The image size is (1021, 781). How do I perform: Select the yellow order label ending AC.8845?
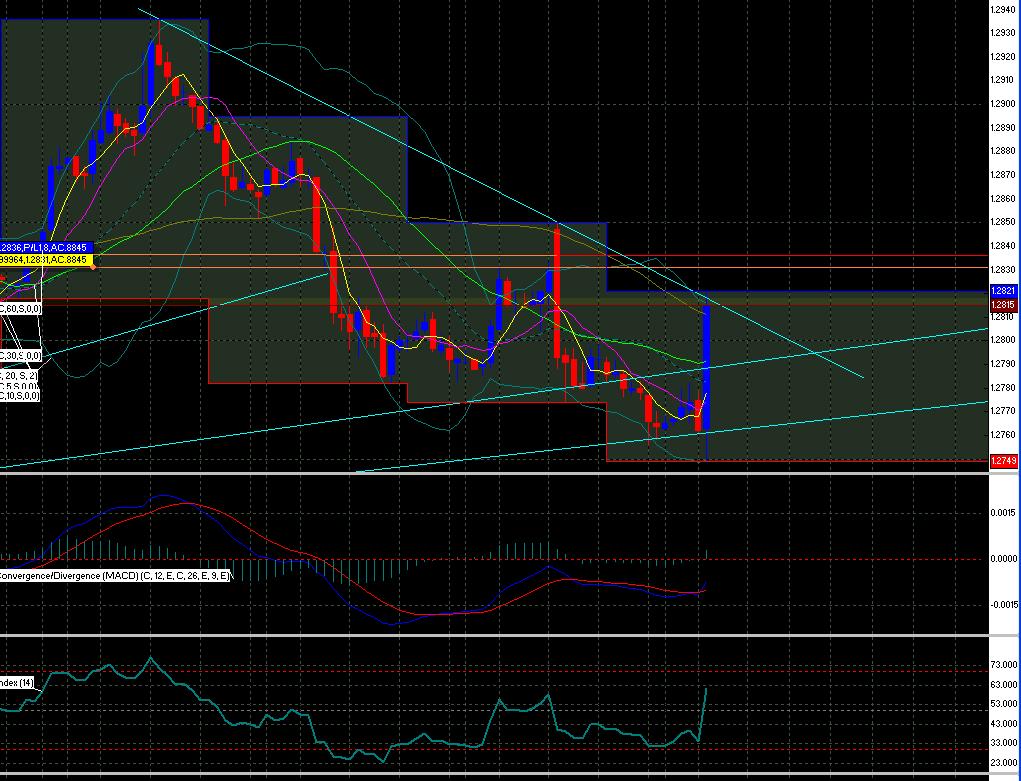(x=44, y=260)
